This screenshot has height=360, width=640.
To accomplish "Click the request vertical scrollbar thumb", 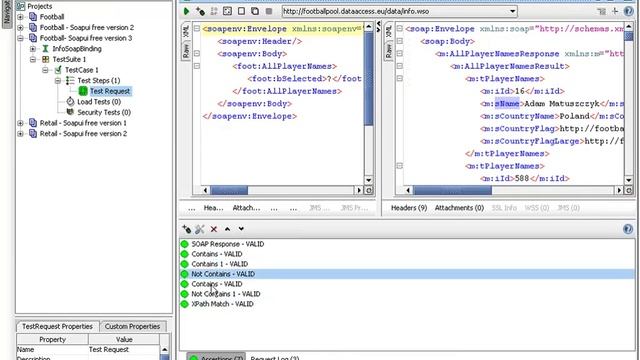I will [x=368, y=79].
